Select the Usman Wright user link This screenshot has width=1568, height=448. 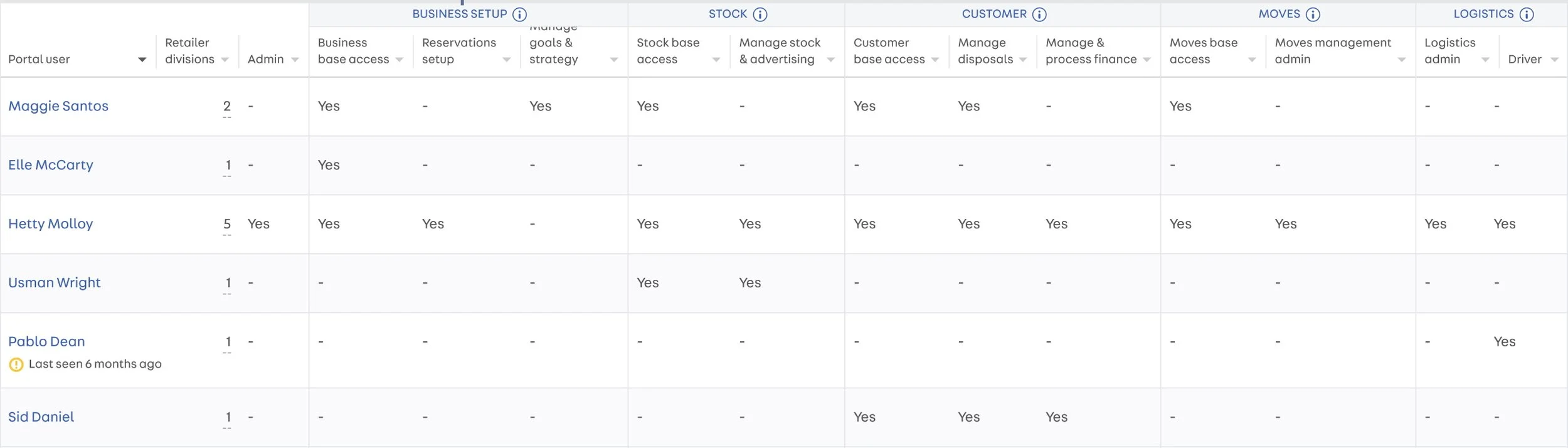point(55,283)
